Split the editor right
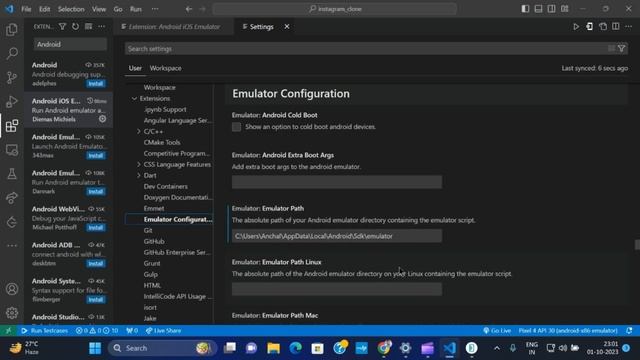 (x=616, y=27)
